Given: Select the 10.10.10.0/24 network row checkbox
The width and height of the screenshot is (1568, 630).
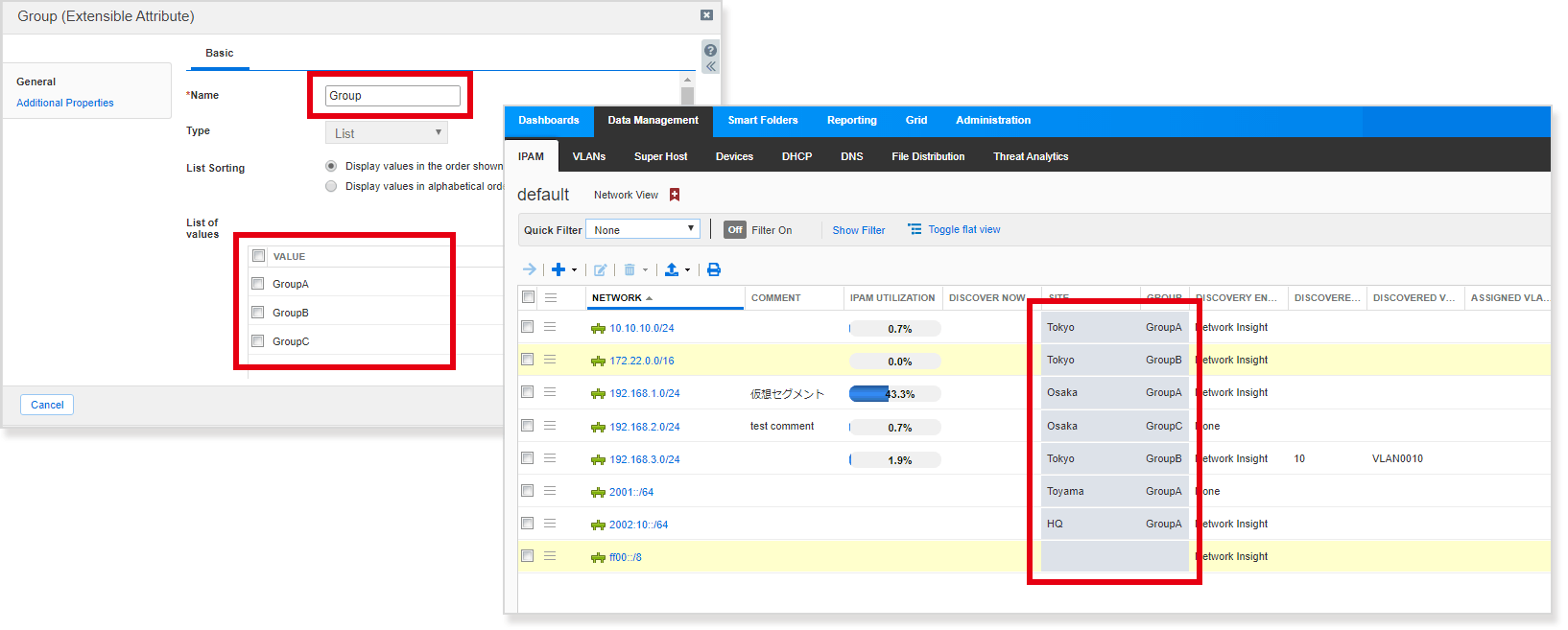Looking at the screenshot, I should coord(528,327).
